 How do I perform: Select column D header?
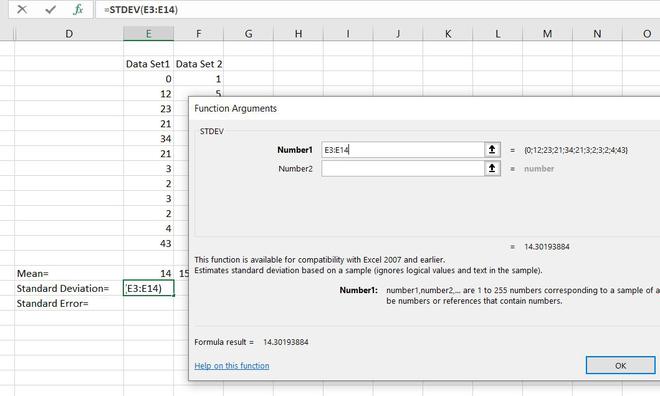point(69,34)
